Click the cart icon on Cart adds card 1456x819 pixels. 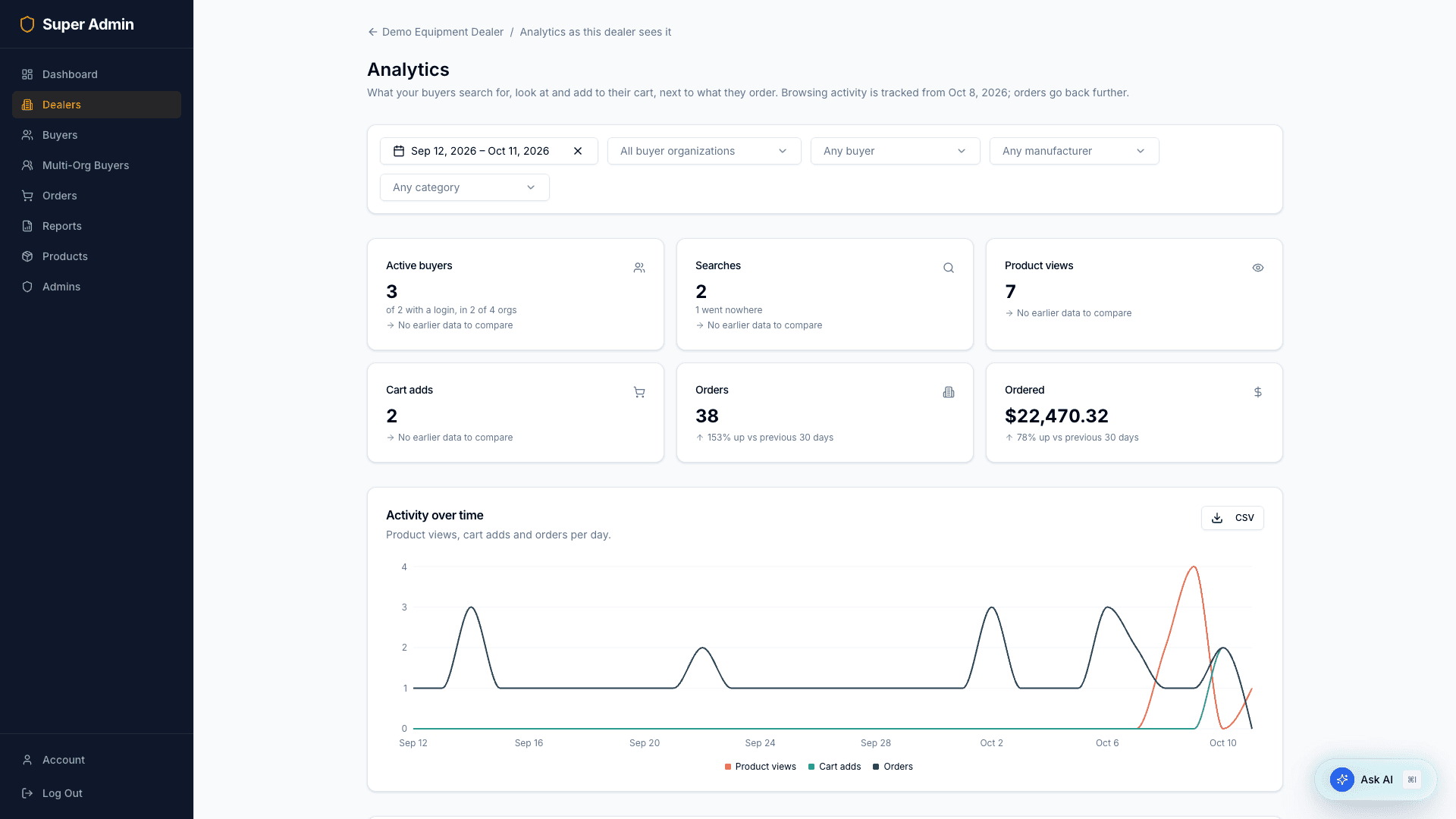click(x=639, y=392)
